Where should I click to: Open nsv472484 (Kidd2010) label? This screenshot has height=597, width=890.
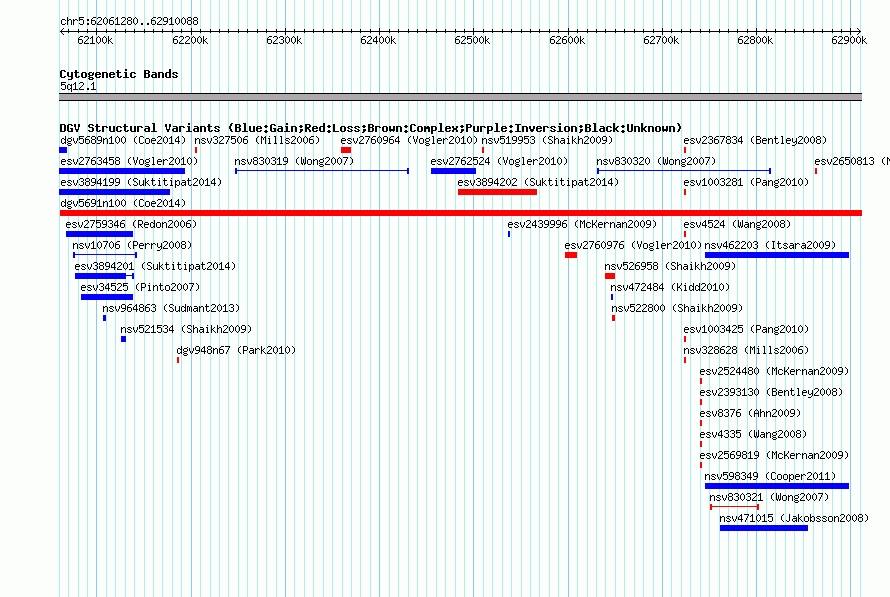pyautogui.click(x=670, y=287)
